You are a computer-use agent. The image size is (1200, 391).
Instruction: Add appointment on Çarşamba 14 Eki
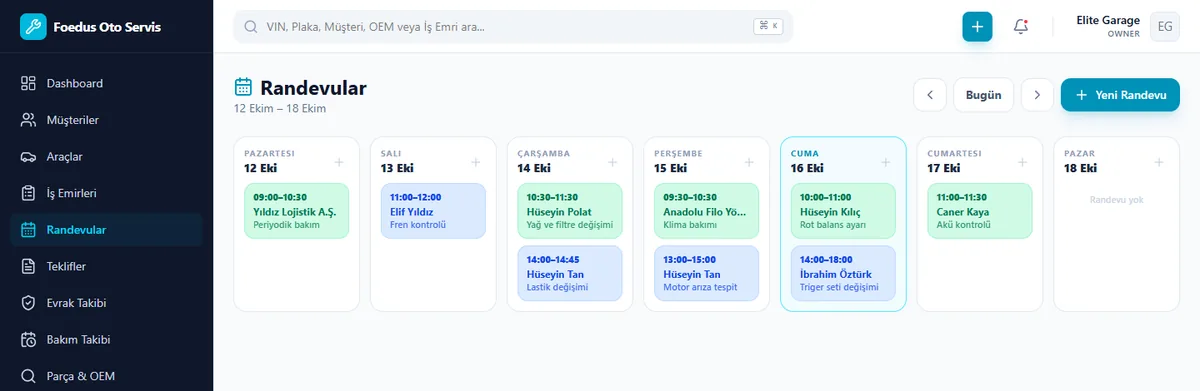click(612, 162)
